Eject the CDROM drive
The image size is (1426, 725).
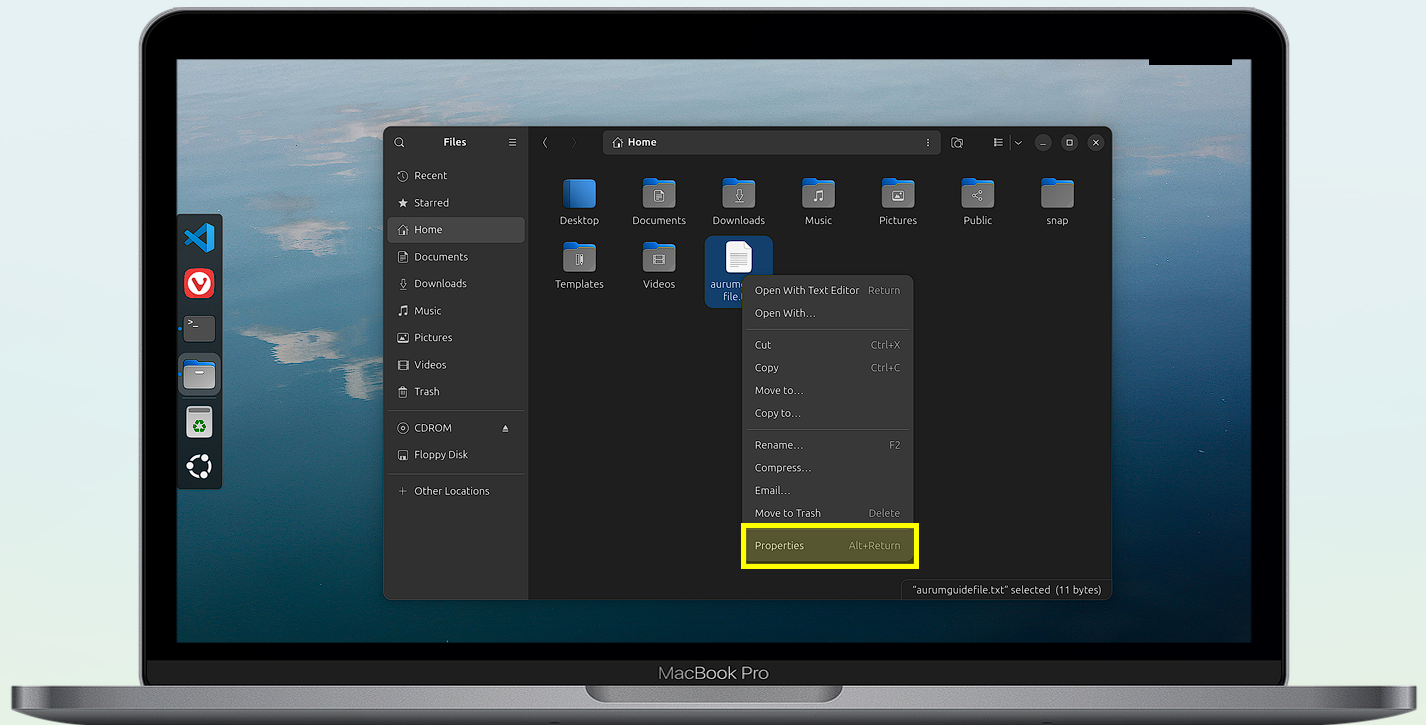pos(505,428)
